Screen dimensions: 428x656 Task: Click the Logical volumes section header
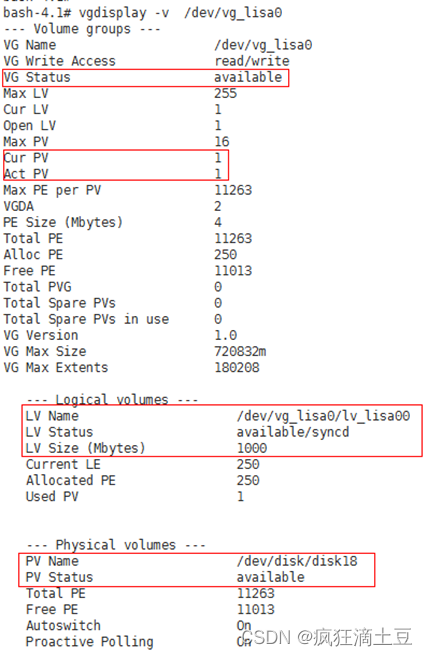[112, 400]
